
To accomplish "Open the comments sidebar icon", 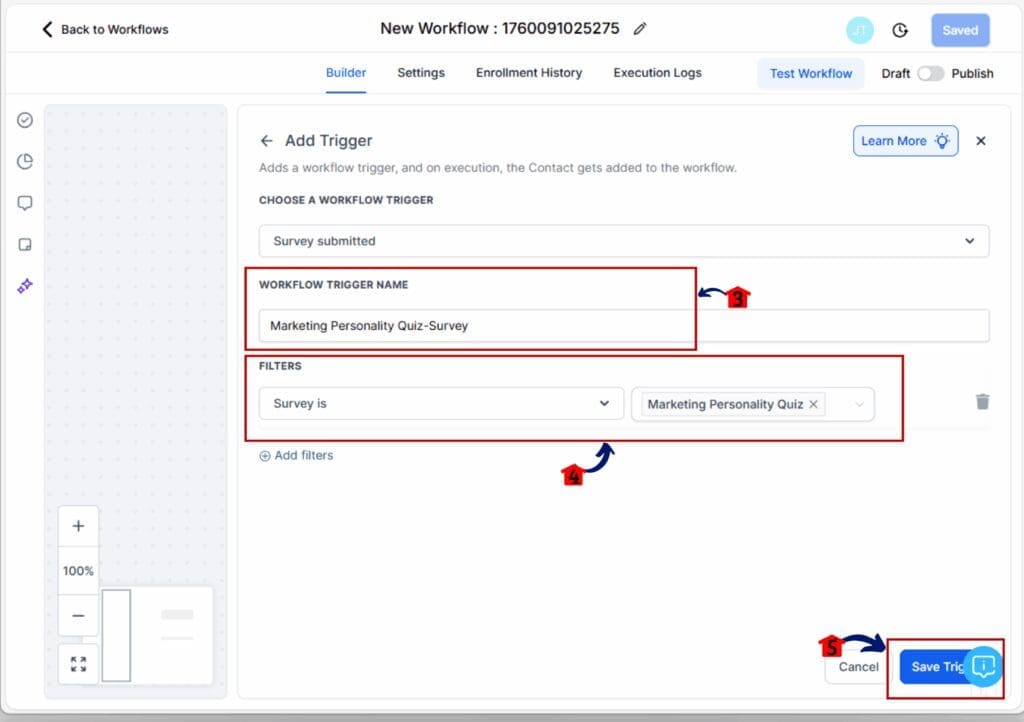I will [x=25, y=203].
